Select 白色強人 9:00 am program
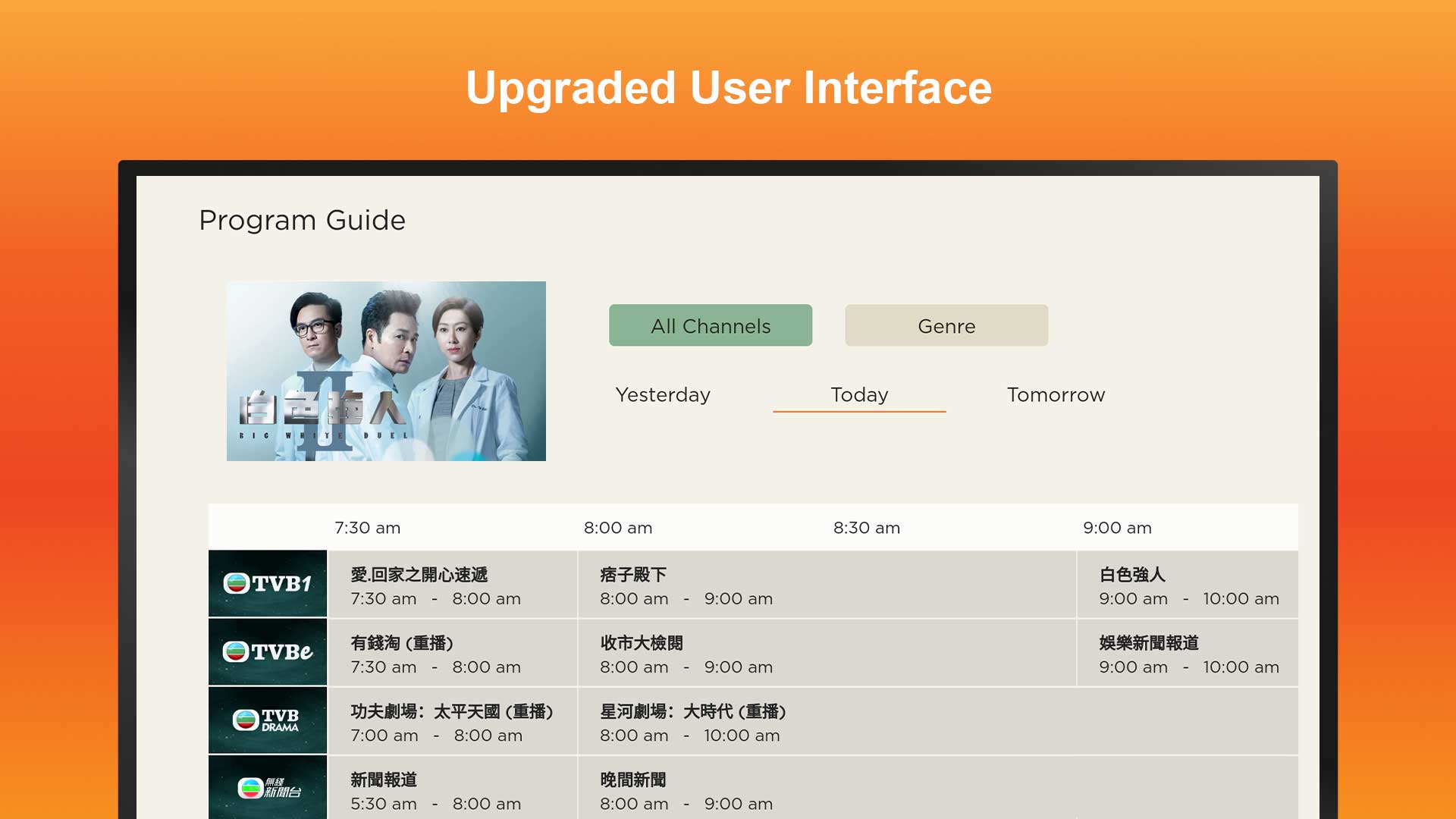The image size is (1456, 819). pyautogui.click(x=1188, y=585)
